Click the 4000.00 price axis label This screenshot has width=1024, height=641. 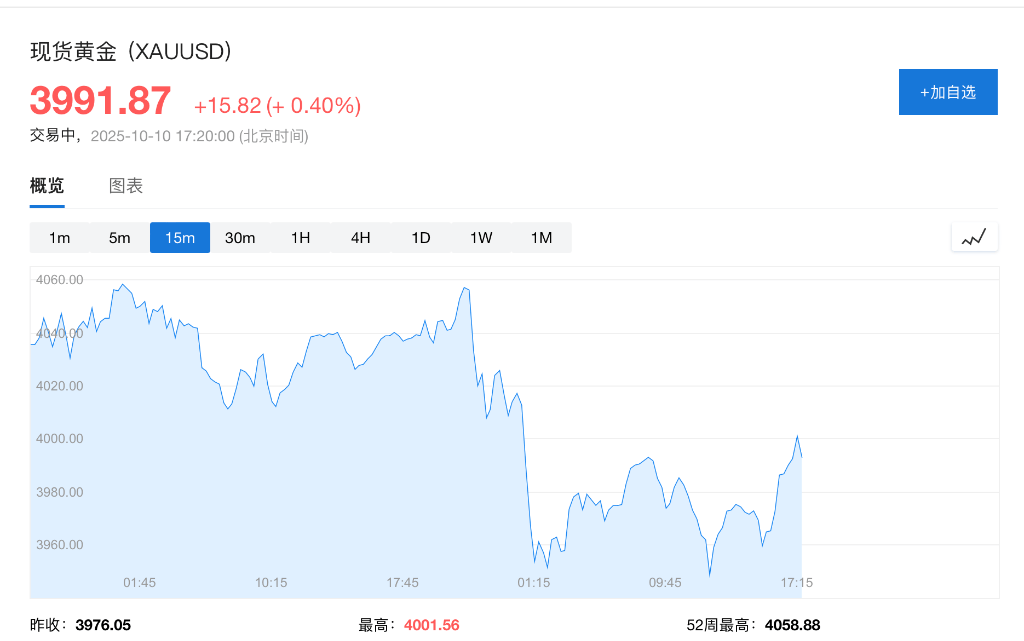tap(59, 439)
